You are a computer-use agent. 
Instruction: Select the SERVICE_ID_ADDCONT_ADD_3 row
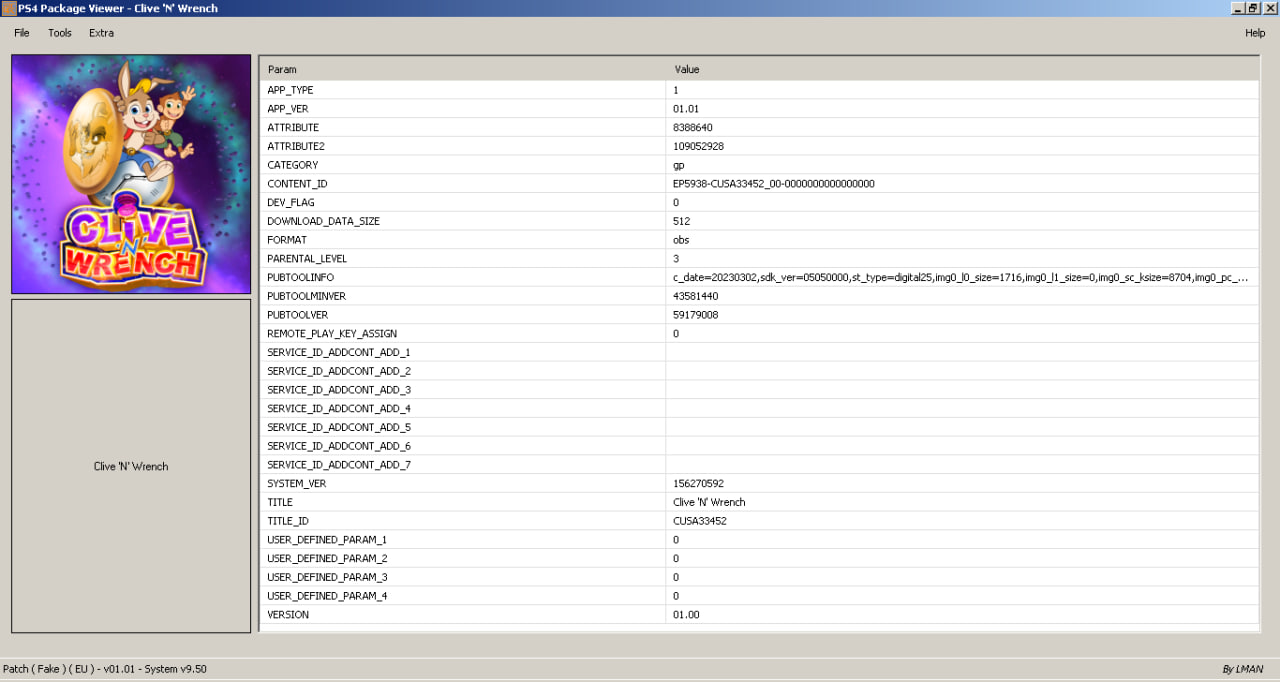point(760,390)
